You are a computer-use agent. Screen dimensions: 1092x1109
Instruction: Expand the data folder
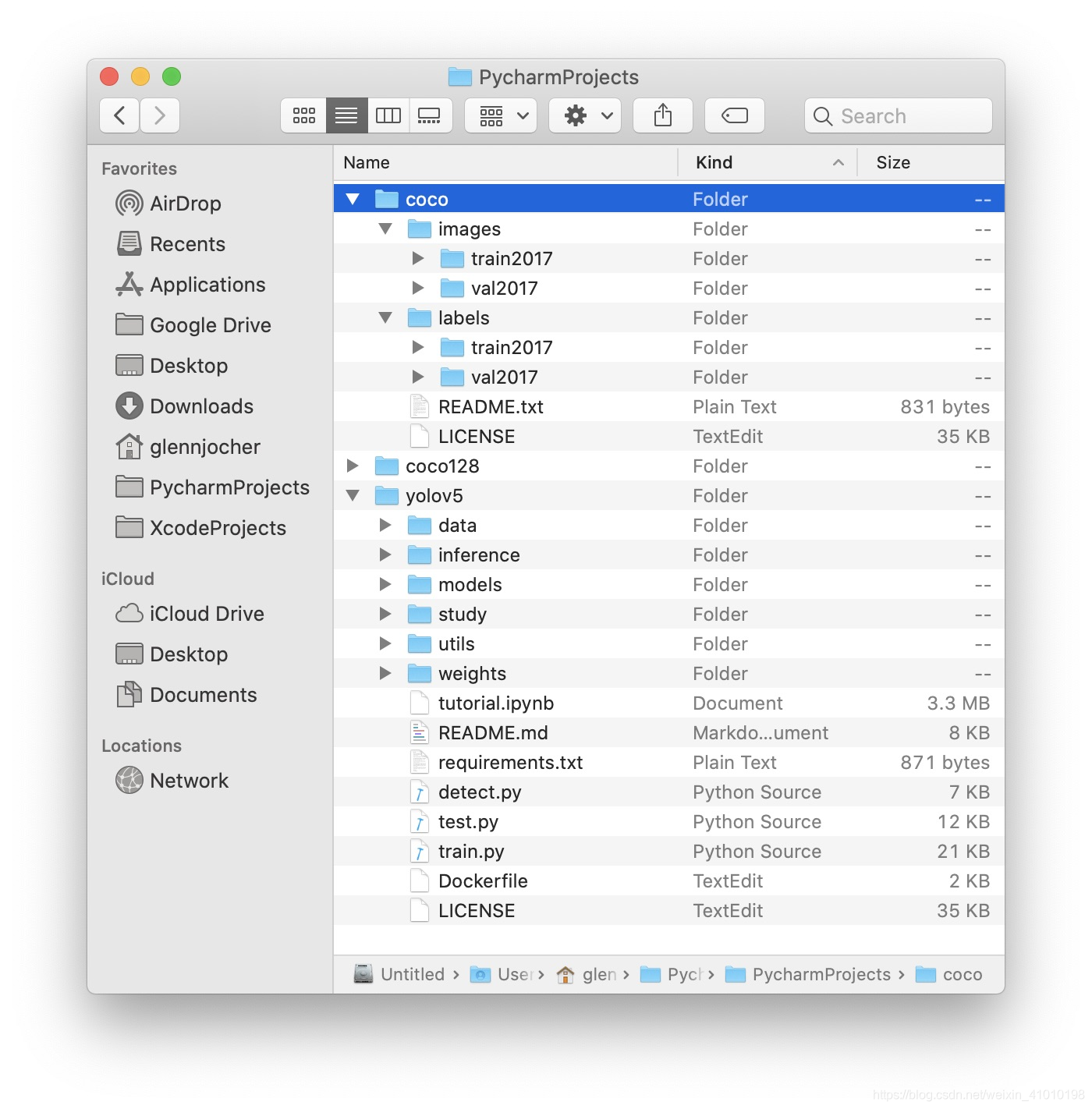click(x=385, y=526)
